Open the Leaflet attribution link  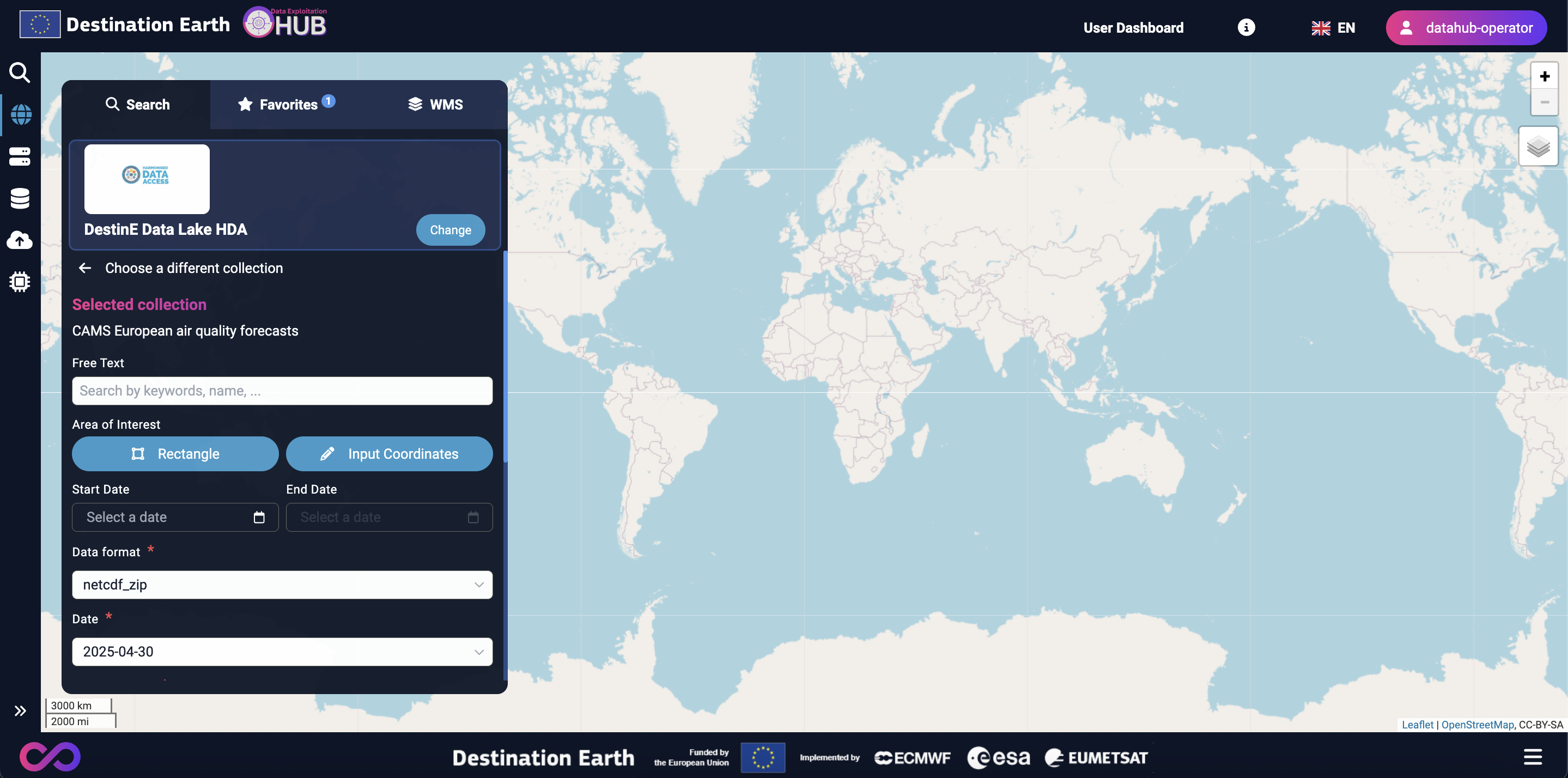click(1417, 725)
